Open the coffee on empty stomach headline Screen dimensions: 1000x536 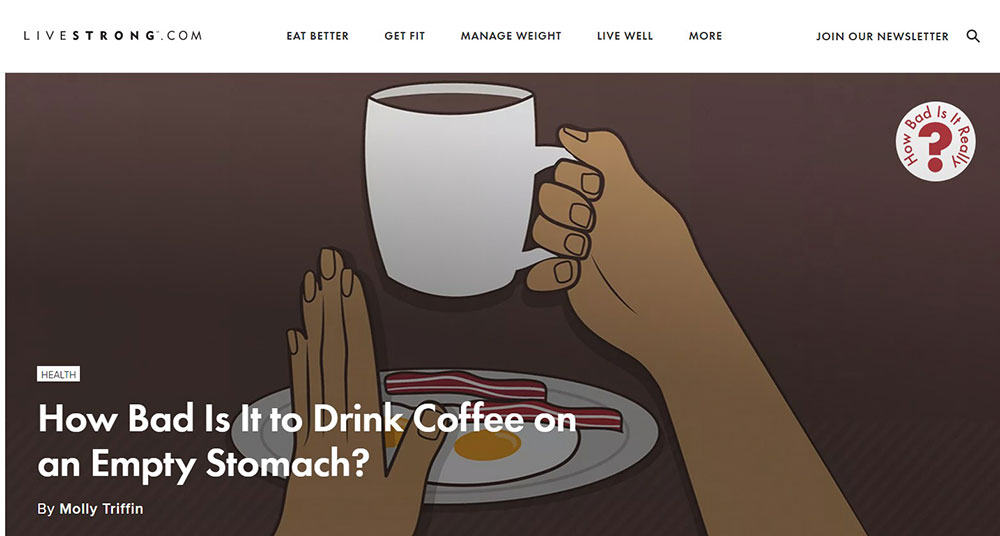pos(307,442)
